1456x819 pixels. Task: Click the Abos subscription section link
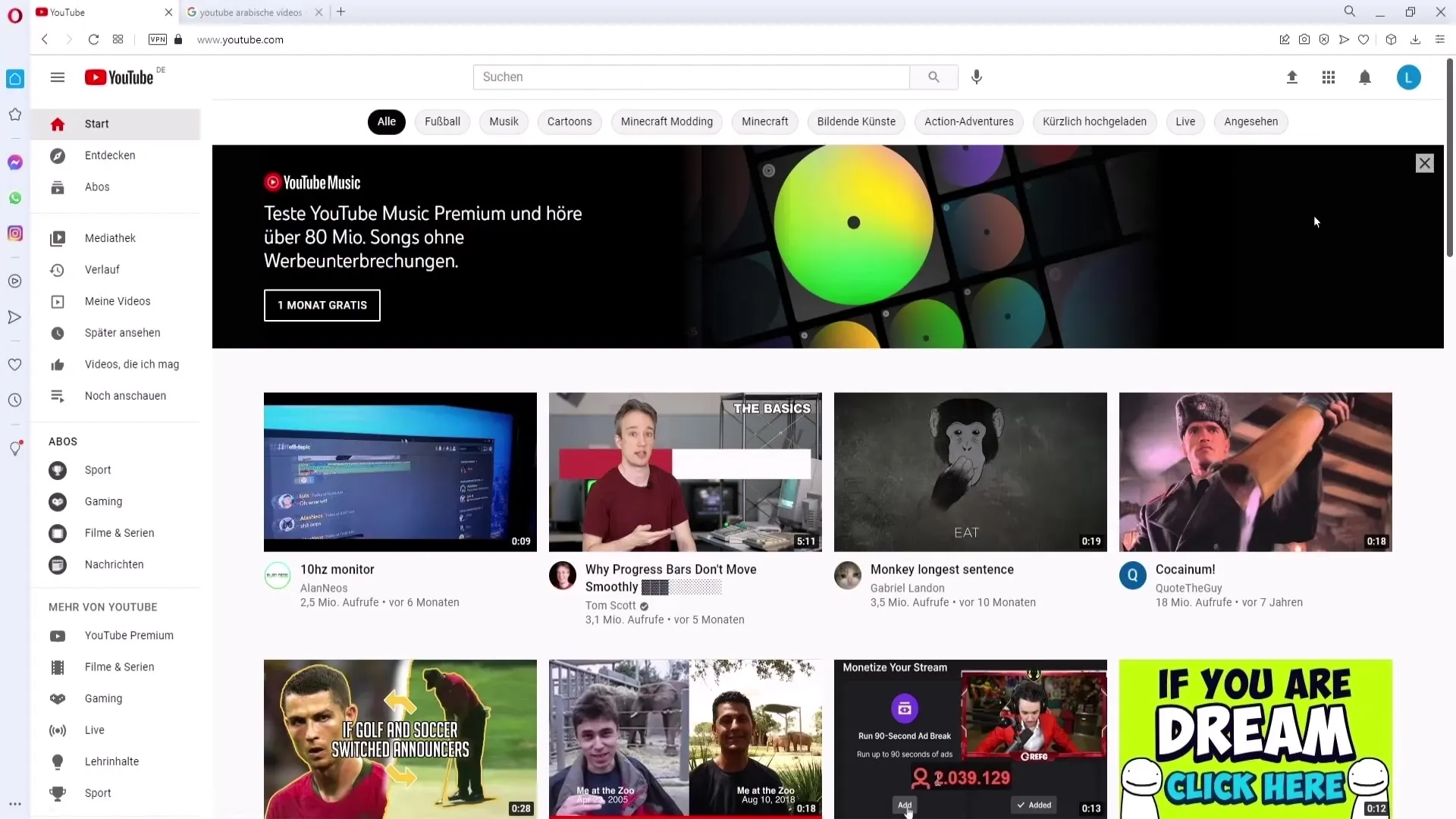tap(97, 187)
